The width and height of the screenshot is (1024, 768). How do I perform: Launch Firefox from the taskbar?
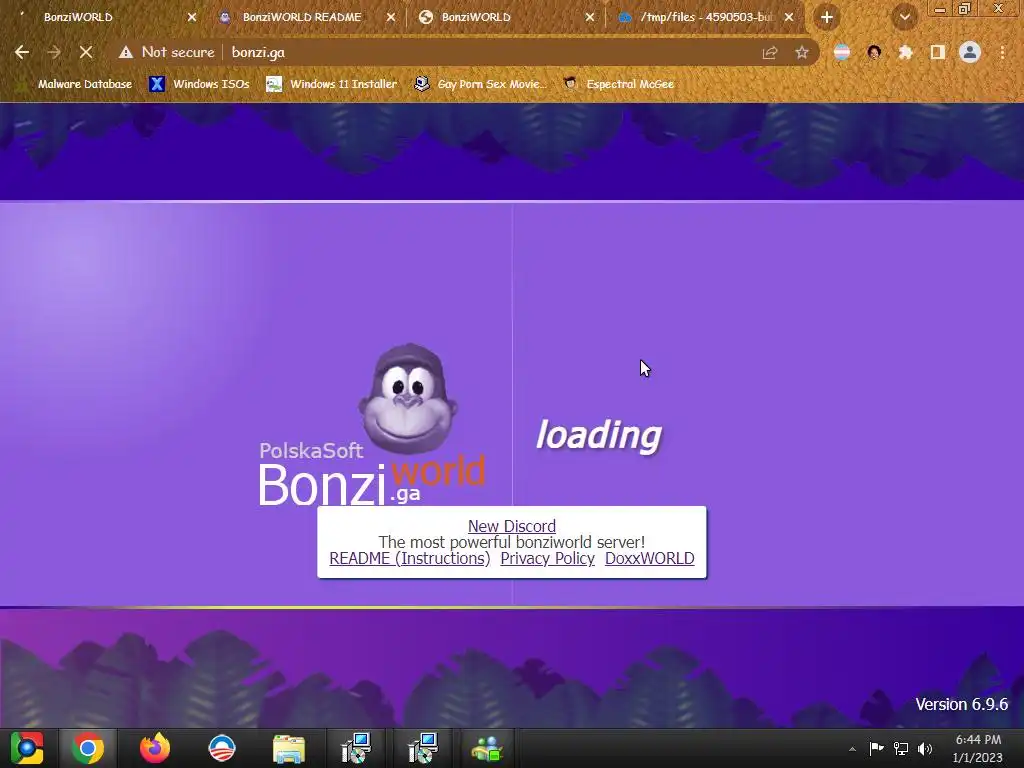click(155, 748)
